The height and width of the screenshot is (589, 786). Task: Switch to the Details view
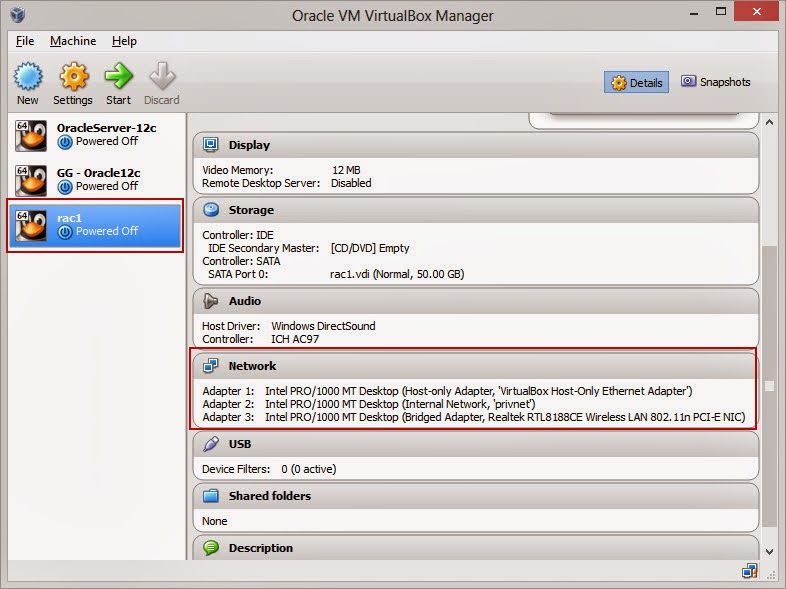click(x=636, y=83)
